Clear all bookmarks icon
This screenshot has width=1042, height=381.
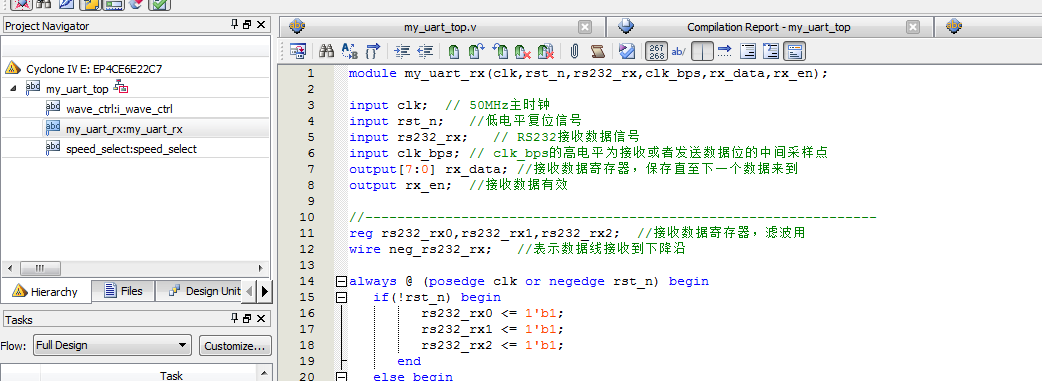pos(546,51)
